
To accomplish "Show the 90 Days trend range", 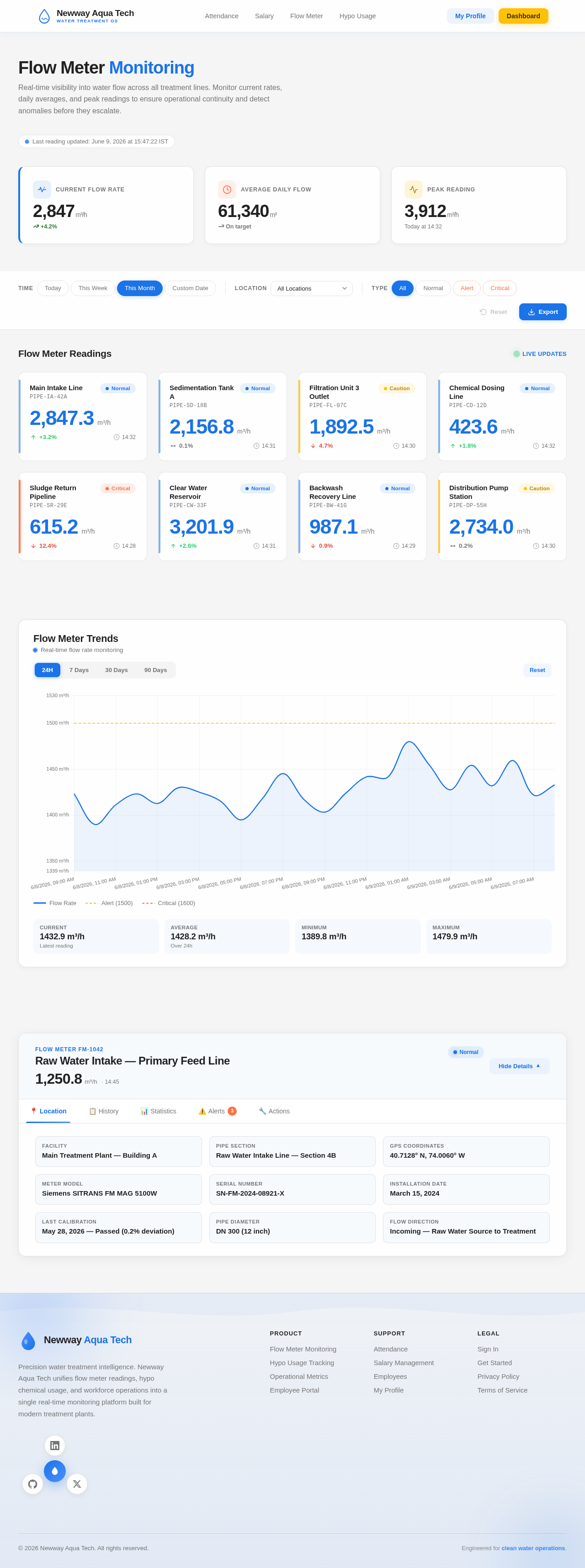I will pos(156,670).
